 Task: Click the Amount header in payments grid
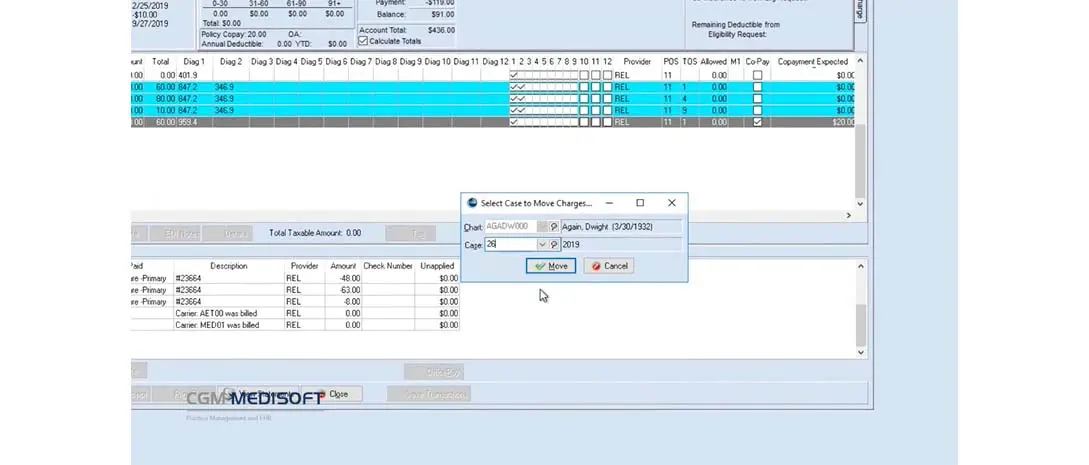coord(343,266)
